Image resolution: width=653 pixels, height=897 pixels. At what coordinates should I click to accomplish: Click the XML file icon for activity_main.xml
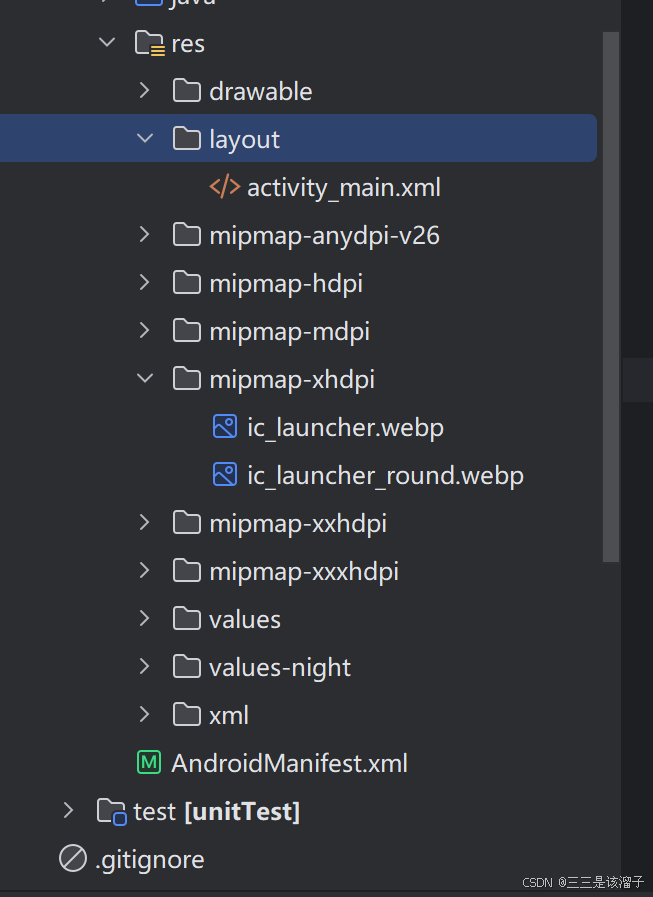pos(224,187)
